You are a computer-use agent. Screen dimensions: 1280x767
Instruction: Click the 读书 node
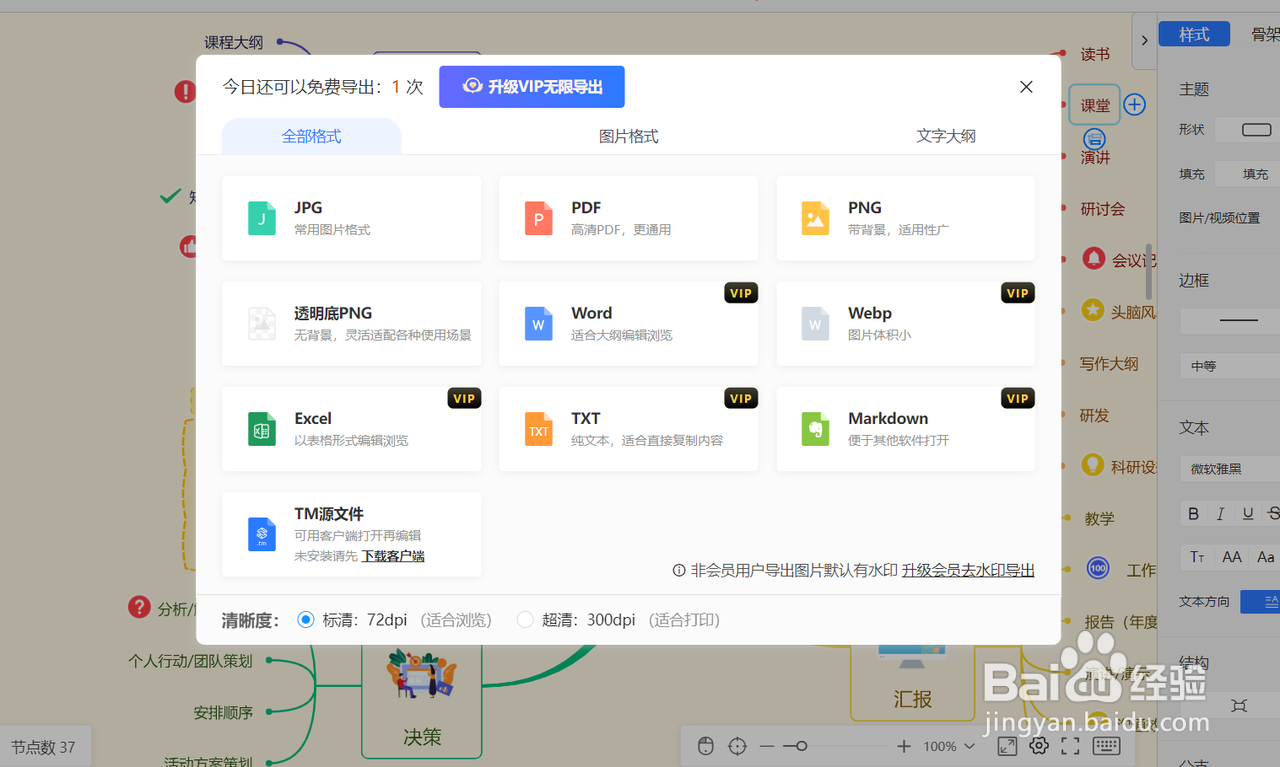[1095, 54]
